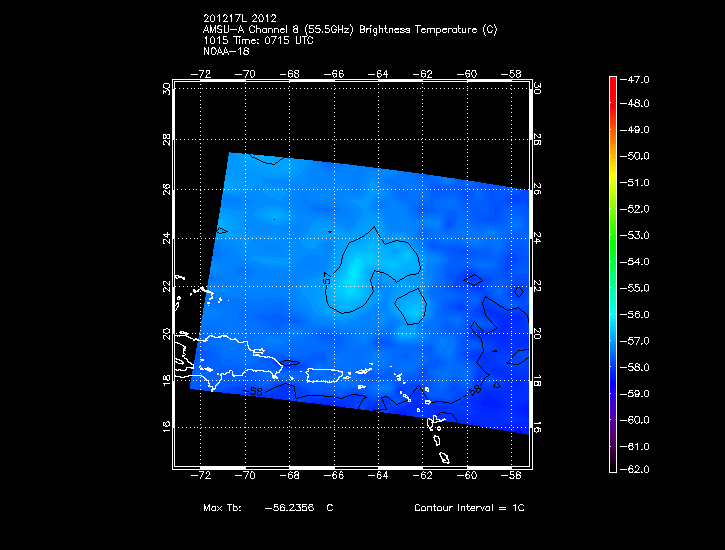This screenshot has height=550, width=725.
Task: Click the 20 latitude label on left axis
Action: click(x=166, y=334)
